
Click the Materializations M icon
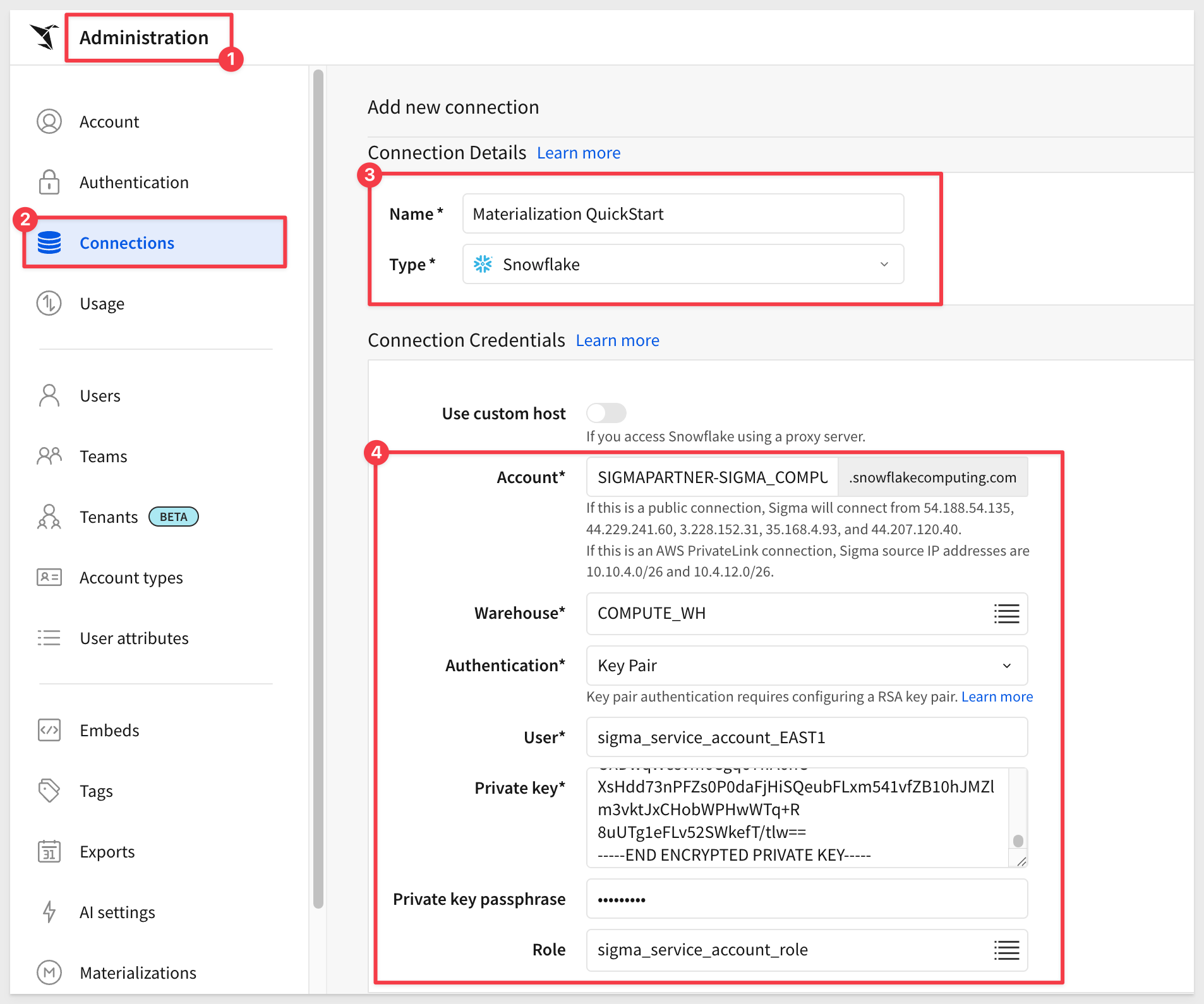click(x=49, y=972)
